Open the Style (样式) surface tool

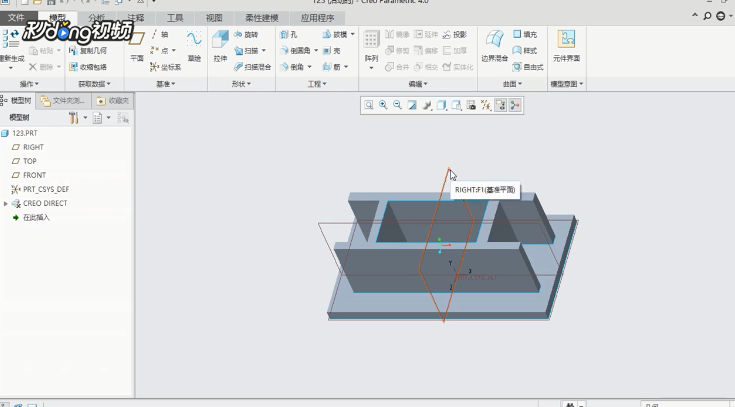(x=525, y=51)
